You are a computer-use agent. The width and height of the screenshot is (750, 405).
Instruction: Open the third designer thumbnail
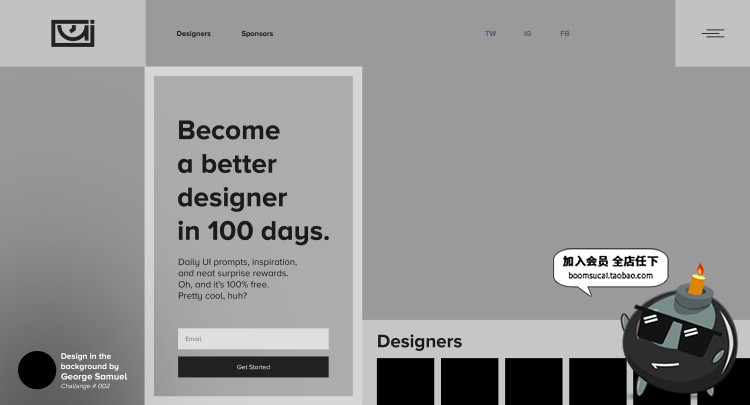(533, 382)
